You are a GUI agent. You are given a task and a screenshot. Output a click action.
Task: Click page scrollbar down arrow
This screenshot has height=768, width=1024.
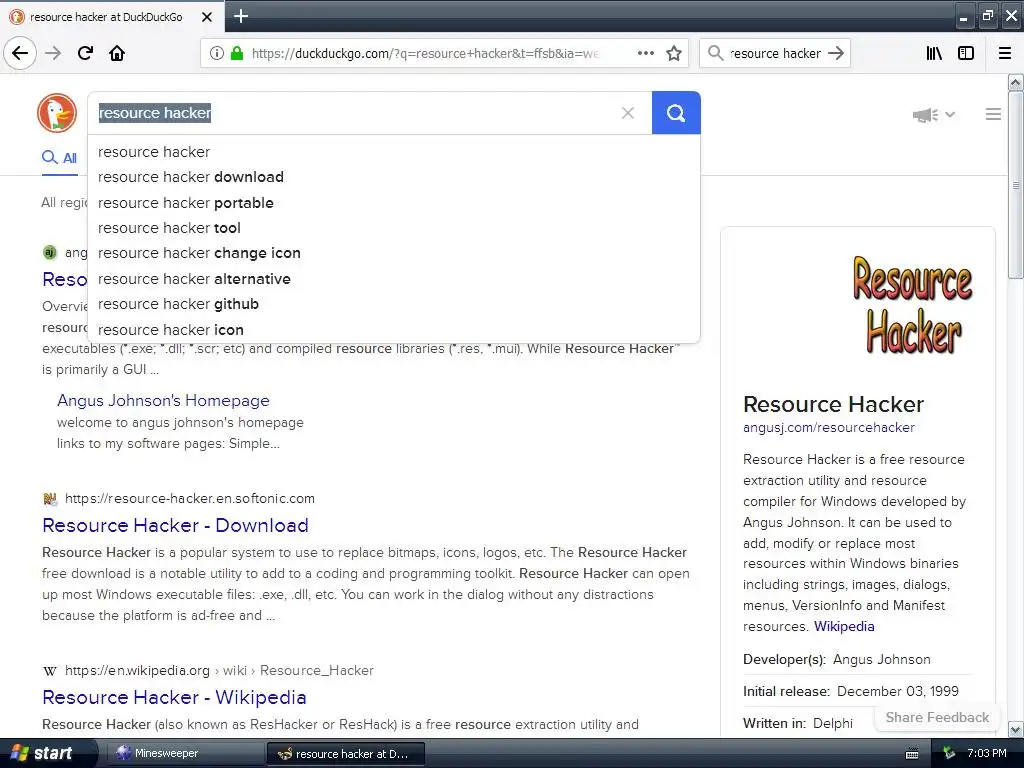pyautogui.click(x=1016, y=729)
